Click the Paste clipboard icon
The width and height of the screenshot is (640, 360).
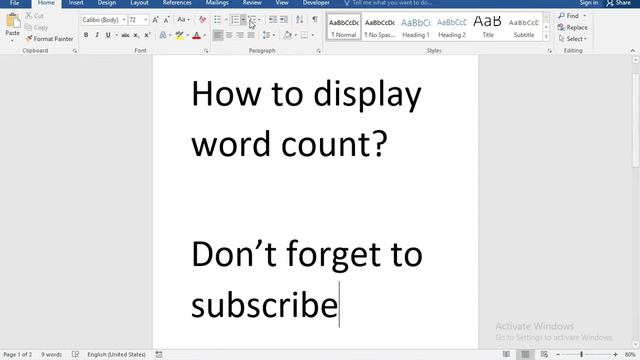(13, 20)
